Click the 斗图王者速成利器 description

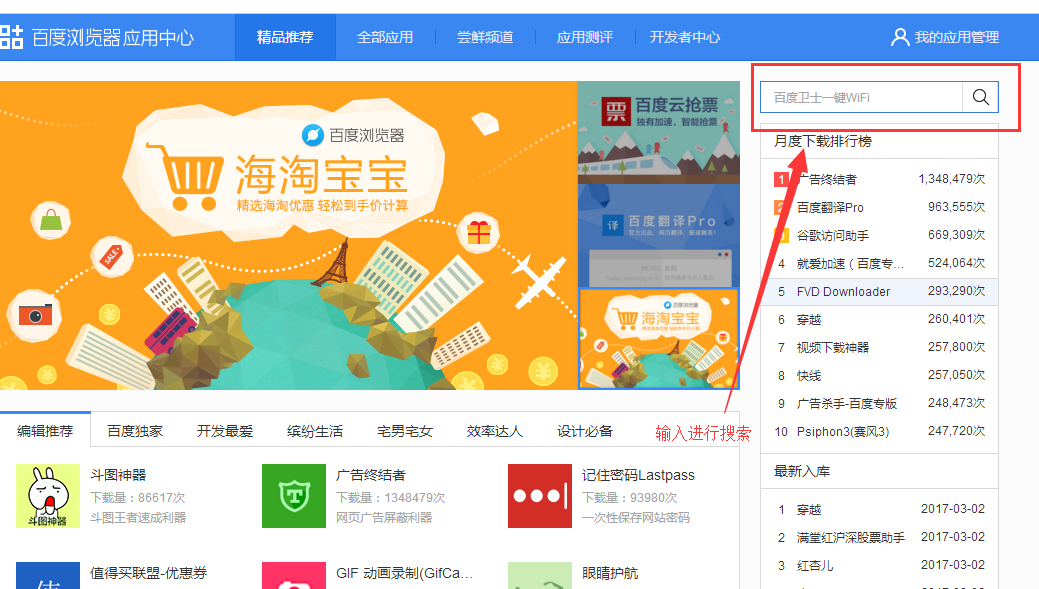pyautogui.click(x=138, y=517)
